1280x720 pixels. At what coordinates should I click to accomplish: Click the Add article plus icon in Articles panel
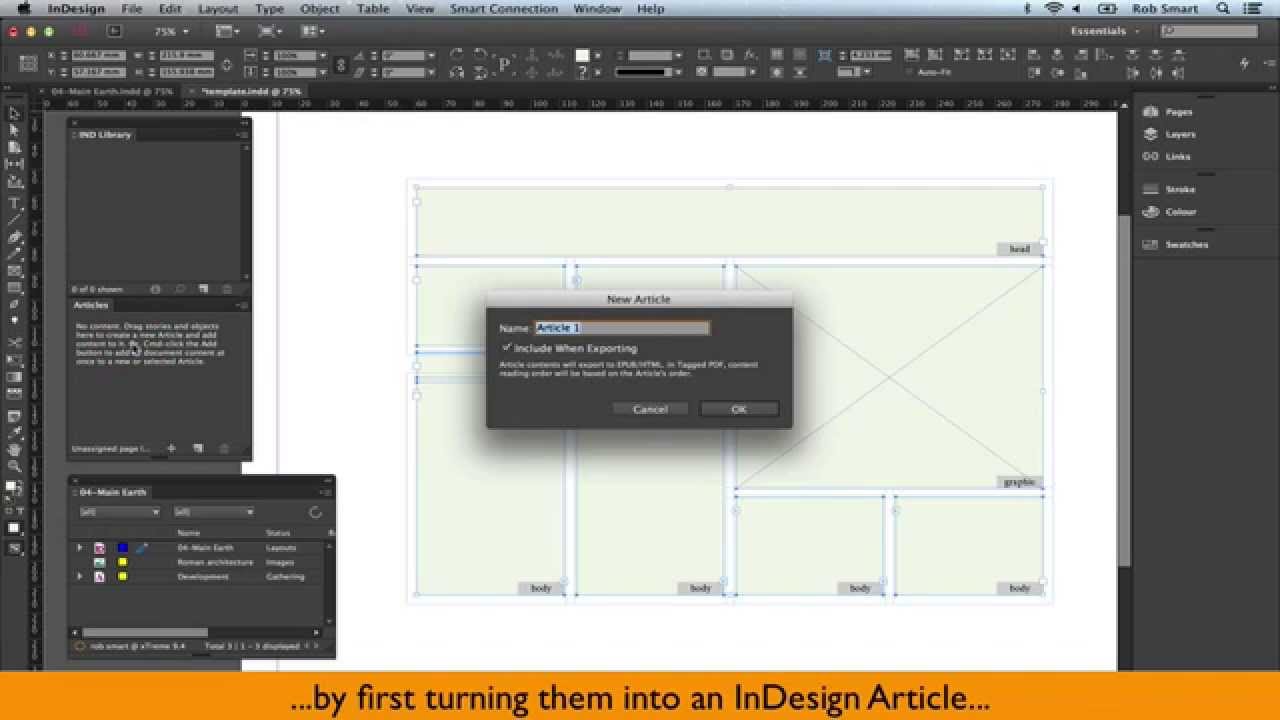(172, 449)
